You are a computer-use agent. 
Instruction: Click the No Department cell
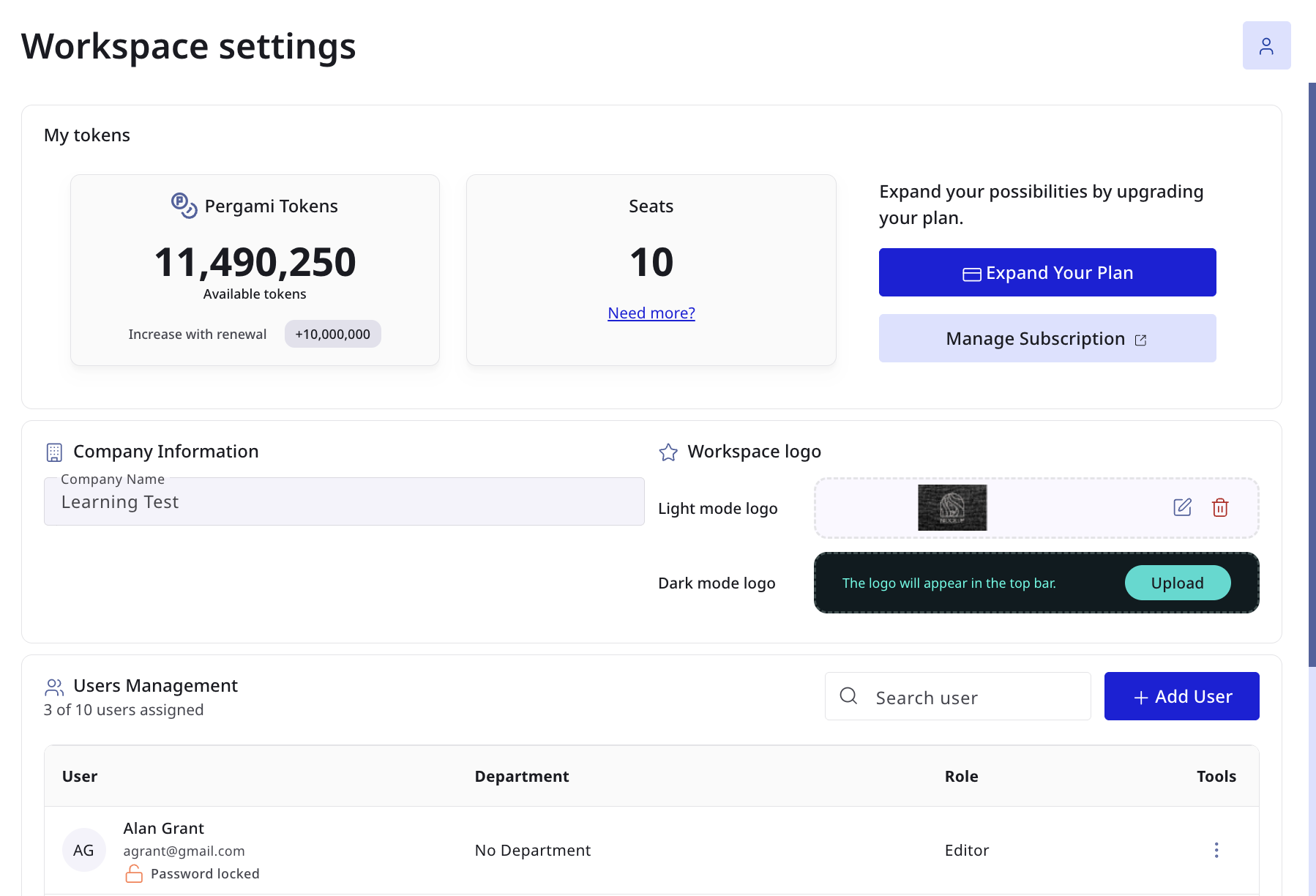532,850
